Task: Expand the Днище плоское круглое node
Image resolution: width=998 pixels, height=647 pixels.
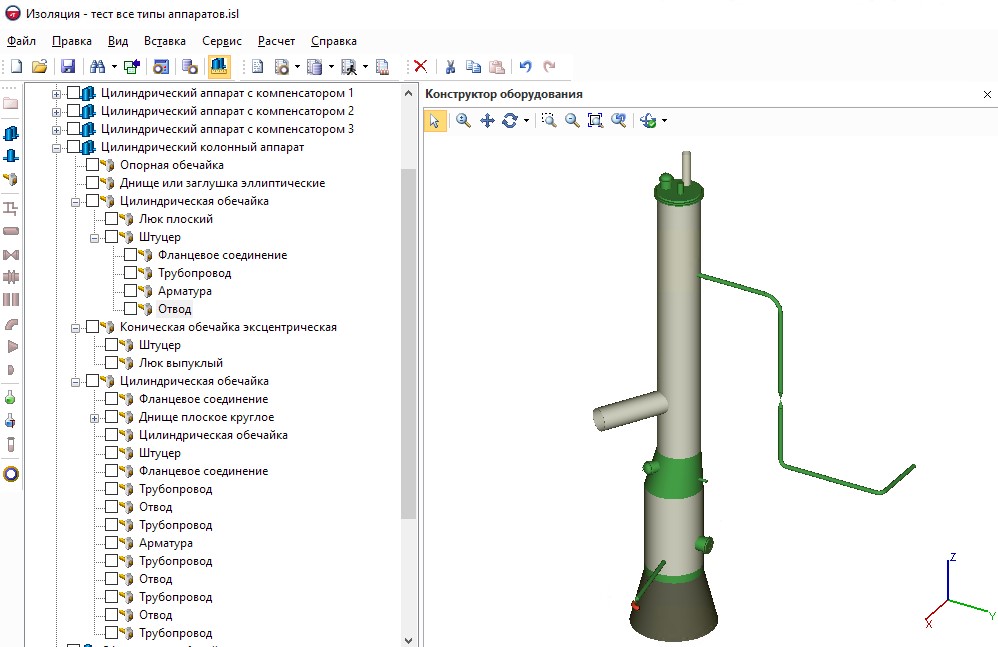Action: (x=94, y=418)
